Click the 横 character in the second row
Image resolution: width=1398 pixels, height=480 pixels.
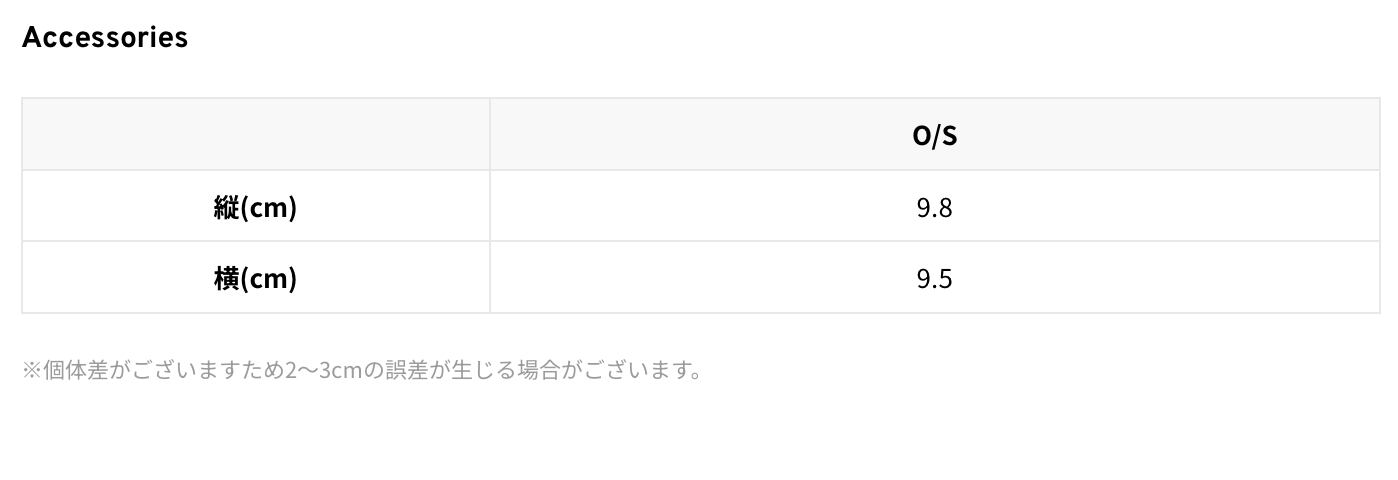pos(225,278)
